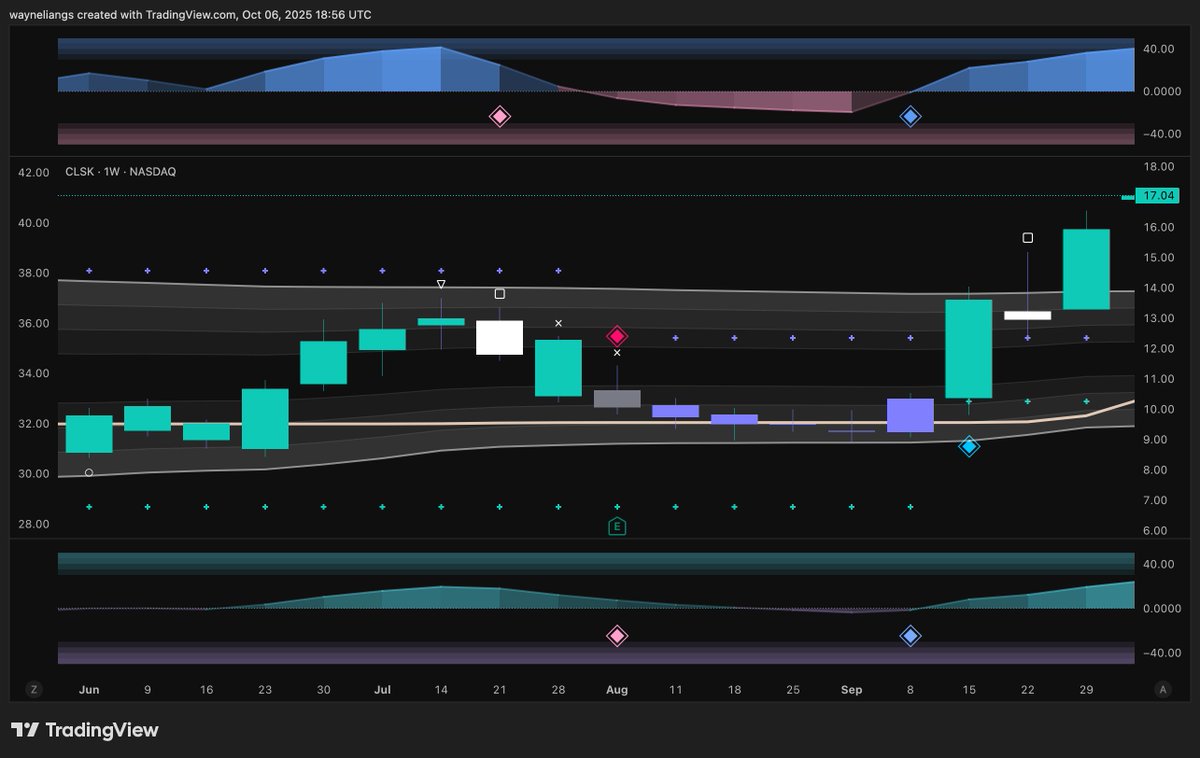Select the purple Sep 8 weekly candle
This screenshot has width=1200, height=758.
click(910, 415)
